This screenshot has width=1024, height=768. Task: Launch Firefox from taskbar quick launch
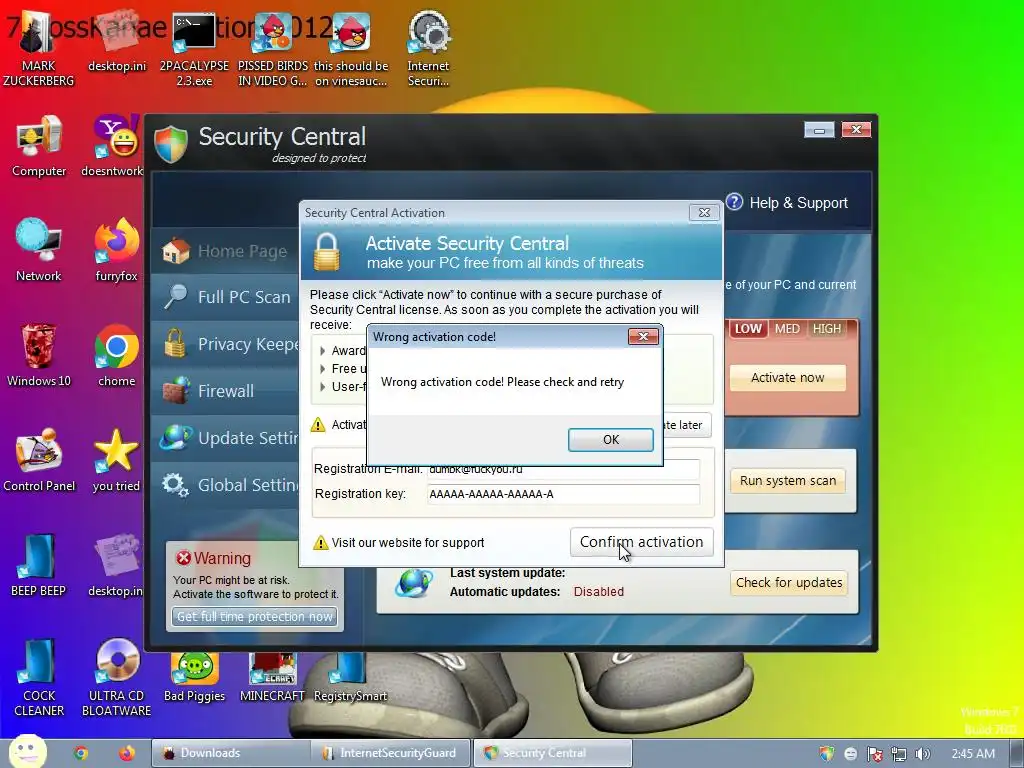[127, 753]
